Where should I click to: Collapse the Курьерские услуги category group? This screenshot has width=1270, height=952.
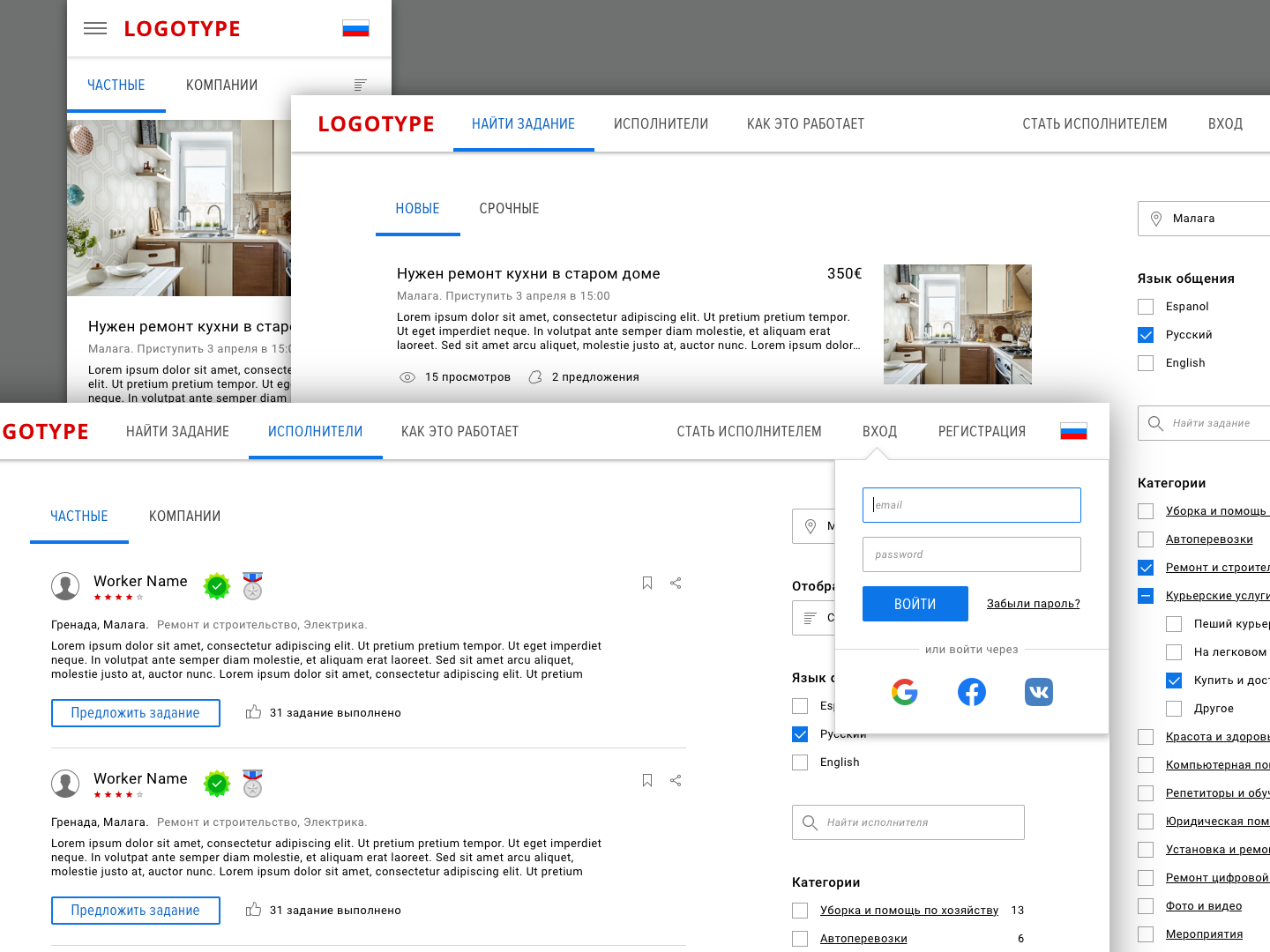[1146, 596]
